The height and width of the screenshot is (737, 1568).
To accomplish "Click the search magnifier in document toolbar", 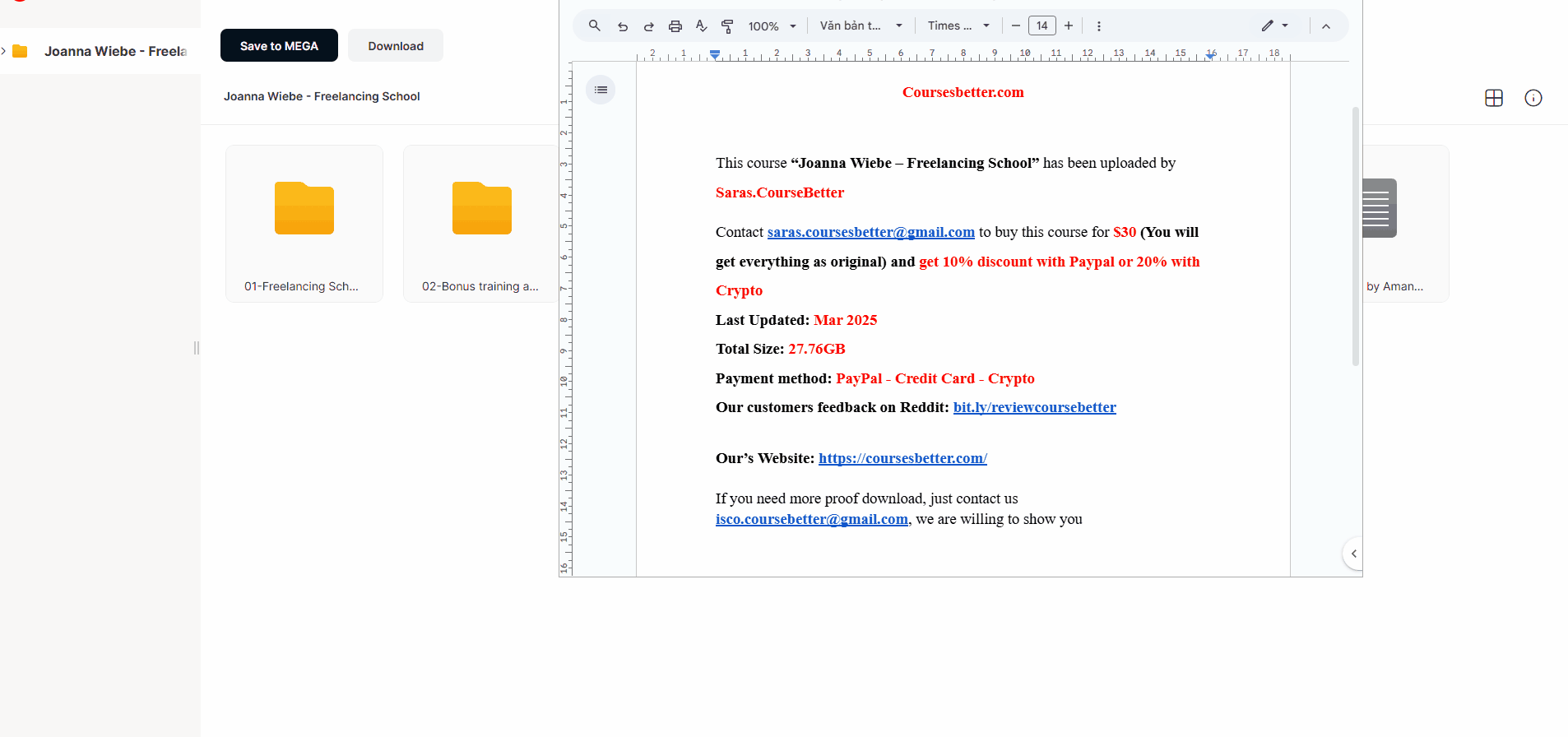I will click(x=594, y=25).
